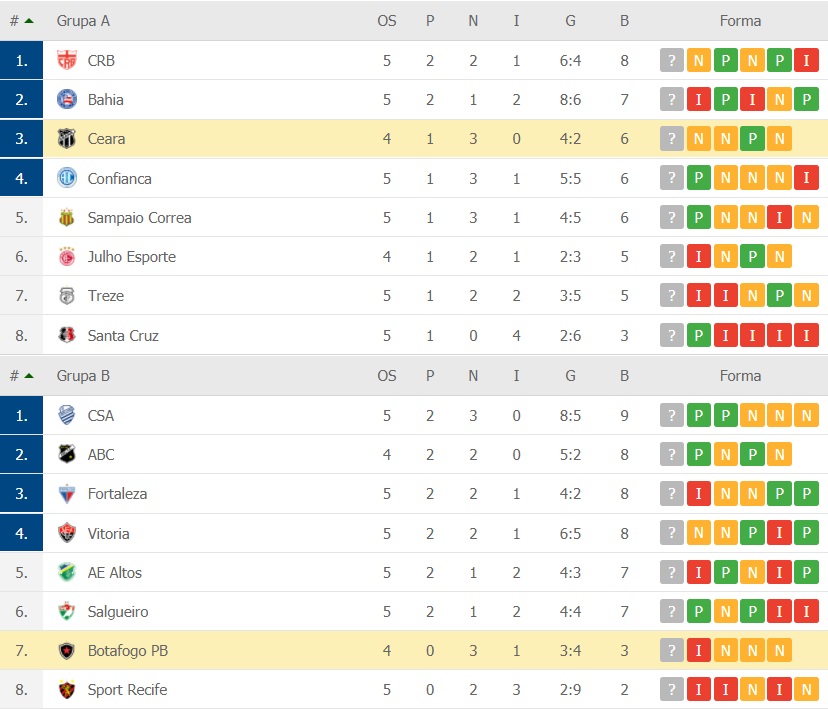Click Julho Esporte team name

click(x=131, y=257)
